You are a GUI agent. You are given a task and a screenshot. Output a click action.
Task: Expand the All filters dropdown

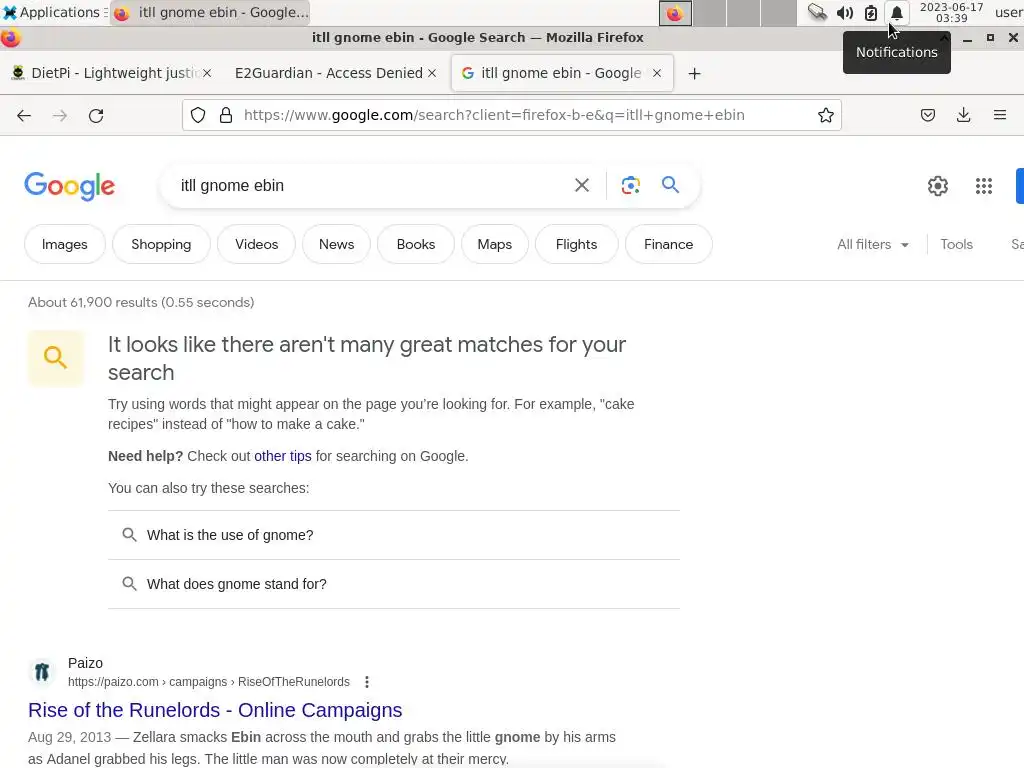click(873, 244)
